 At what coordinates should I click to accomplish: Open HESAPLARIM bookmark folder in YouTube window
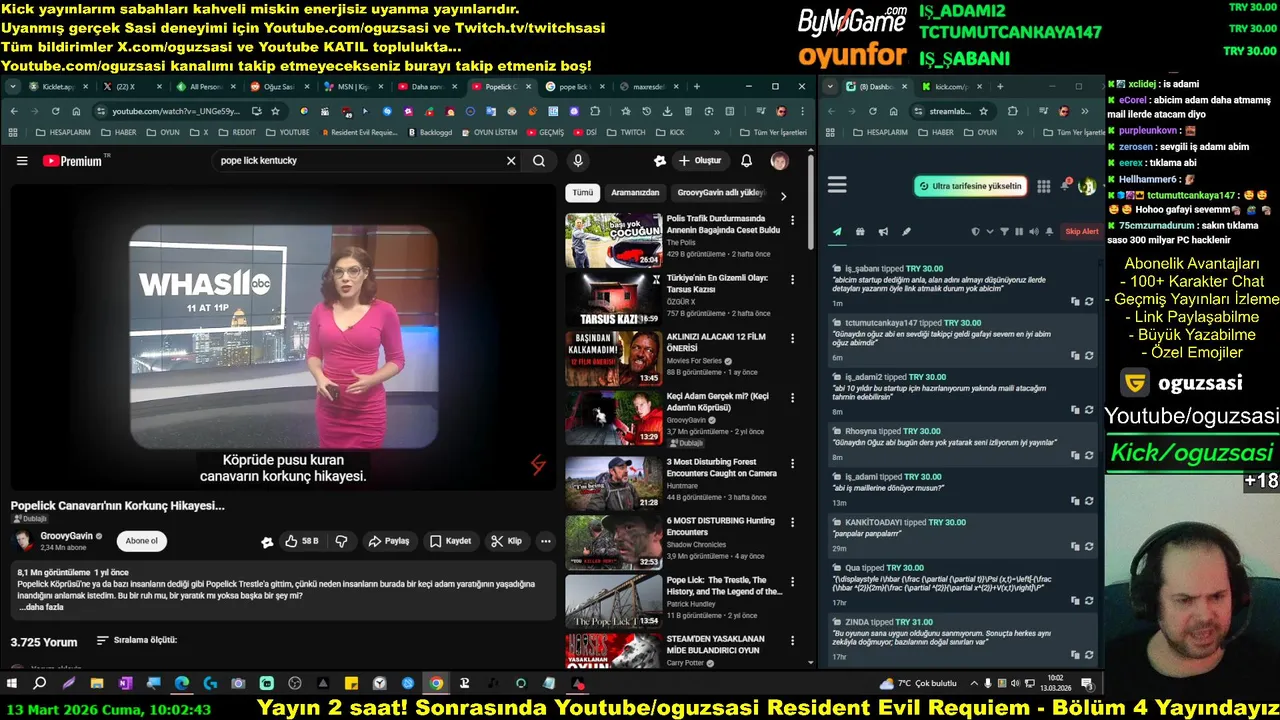[64, 132]
